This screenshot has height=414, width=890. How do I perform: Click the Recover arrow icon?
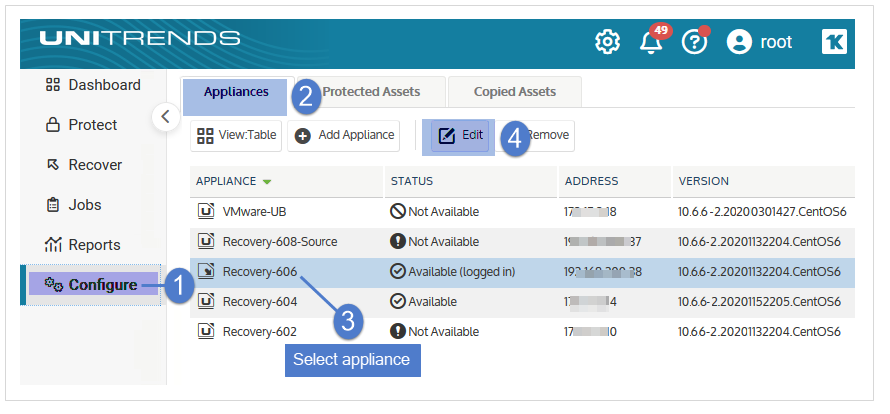(53, 165)
